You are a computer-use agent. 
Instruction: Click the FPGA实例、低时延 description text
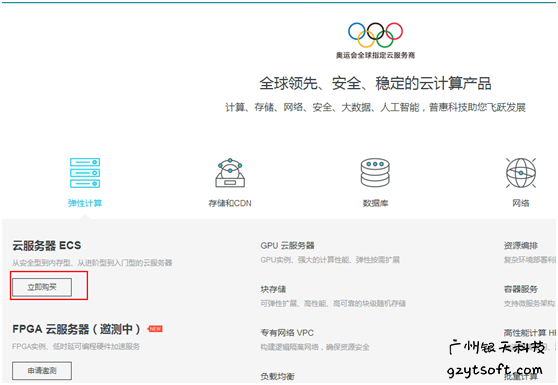(x=76, y=347)
